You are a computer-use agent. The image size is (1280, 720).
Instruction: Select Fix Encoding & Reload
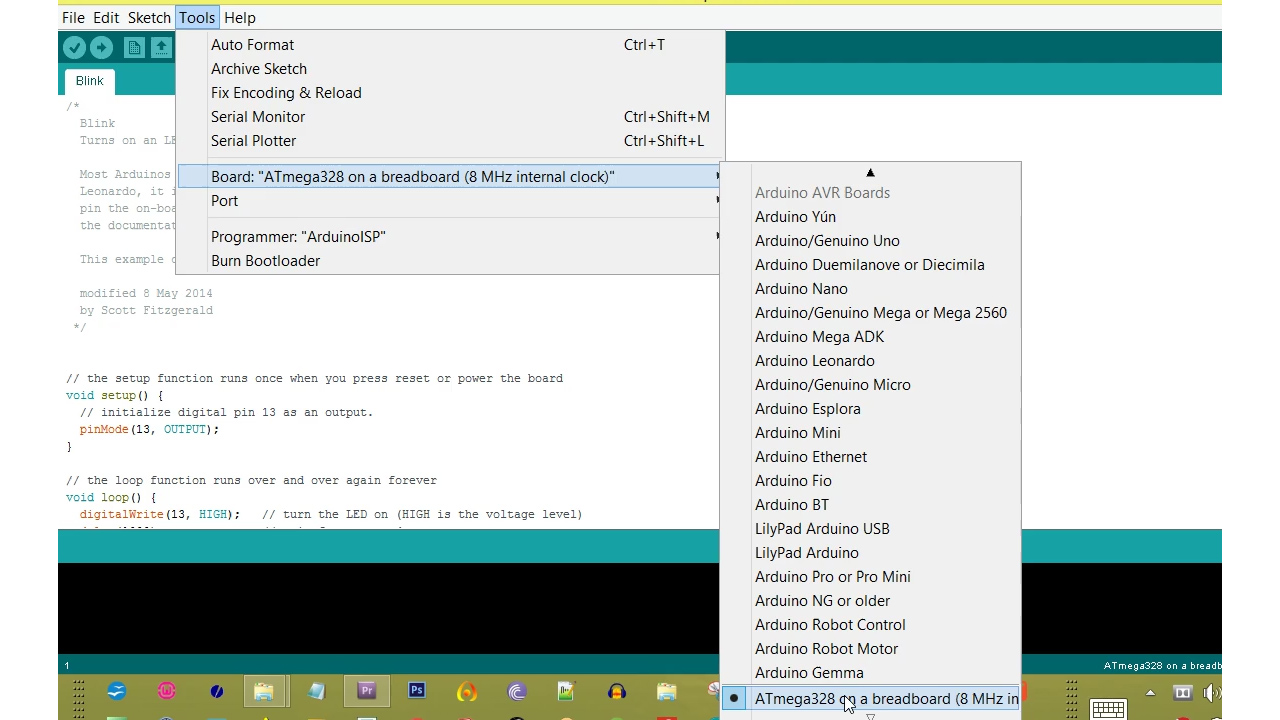pos(450,93)
